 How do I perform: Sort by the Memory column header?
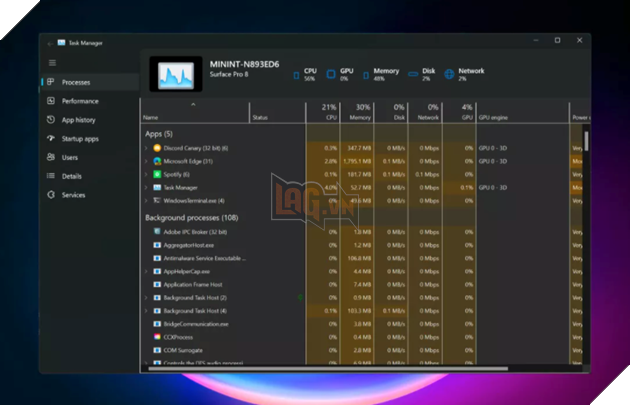357,112
